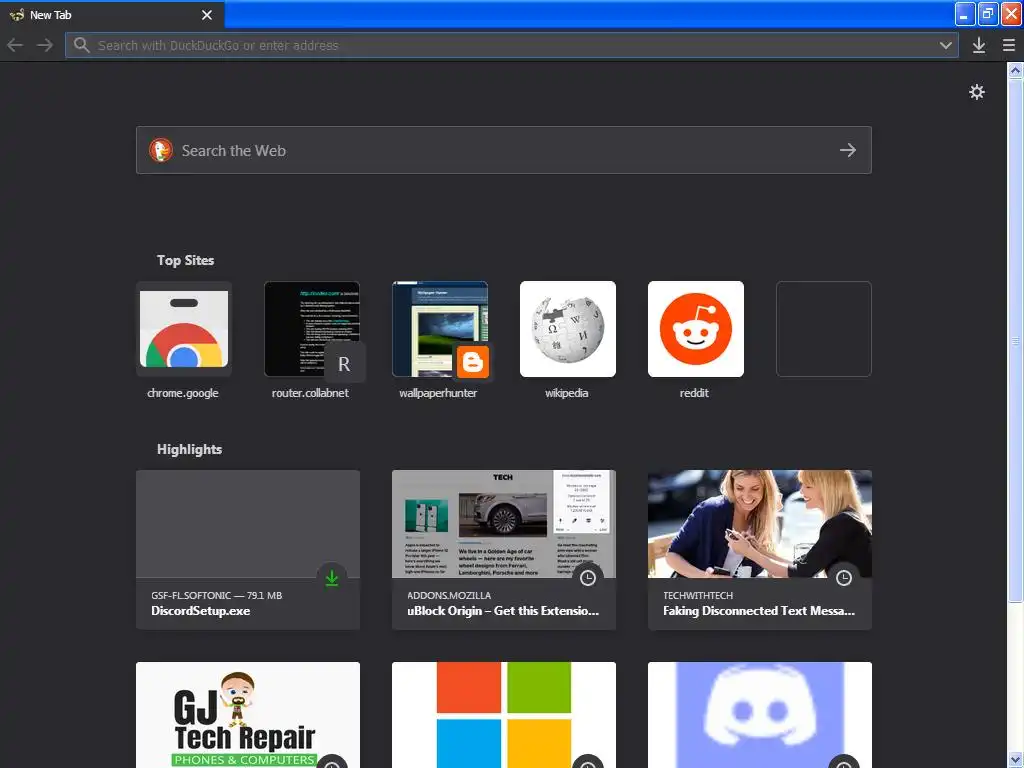Minimize the browser window

[965, 14]
